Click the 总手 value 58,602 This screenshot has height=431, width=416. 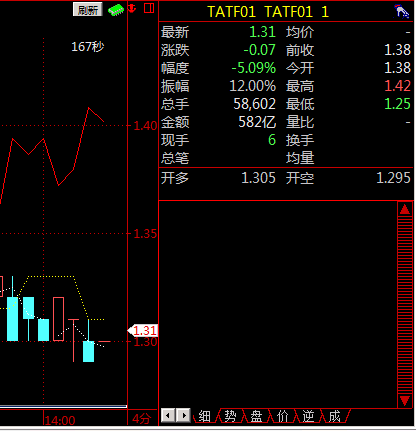[255, 104]
